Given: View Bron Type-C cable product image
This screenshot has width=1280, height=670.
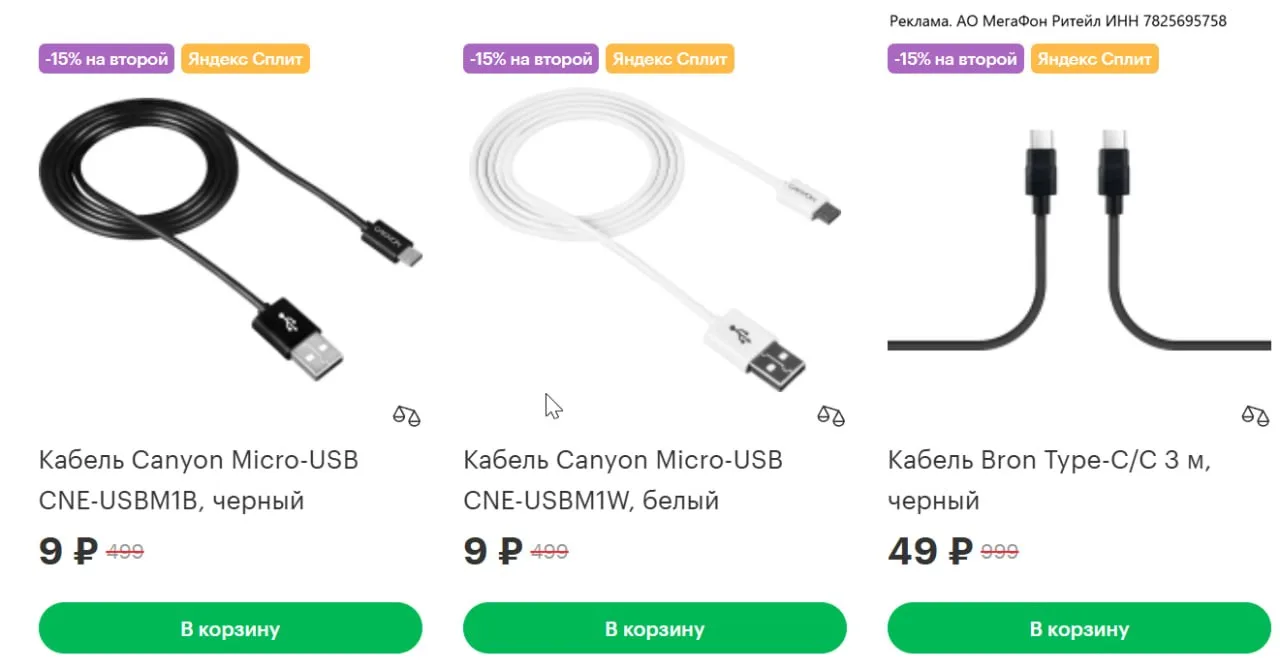Looking at the screenshot, I should pyautogui.click(x=1079, y=240).
